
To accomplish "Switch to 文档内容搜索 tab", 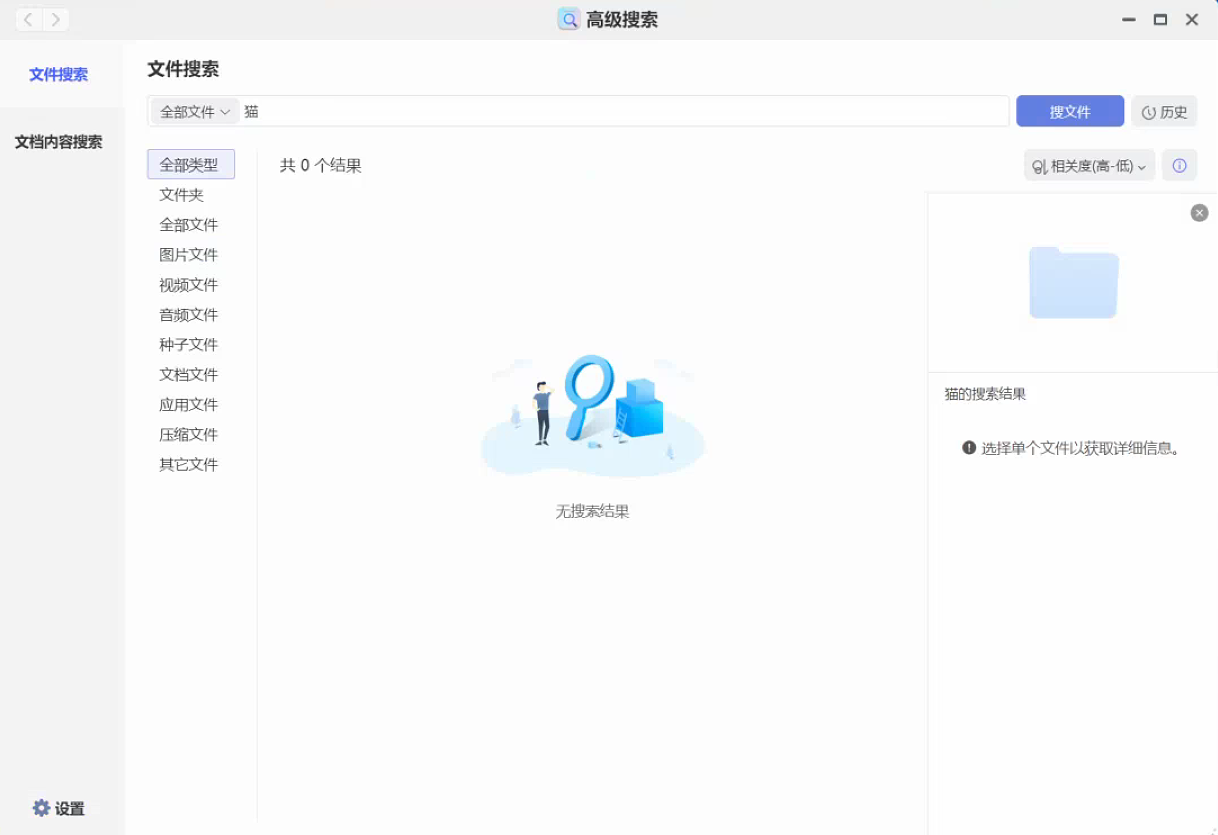I will click(x=58, y=142).
